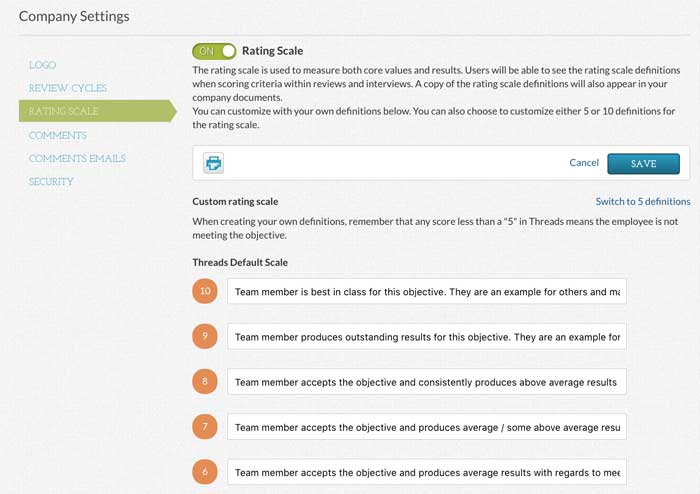Click the printer icon

(213, 163)
